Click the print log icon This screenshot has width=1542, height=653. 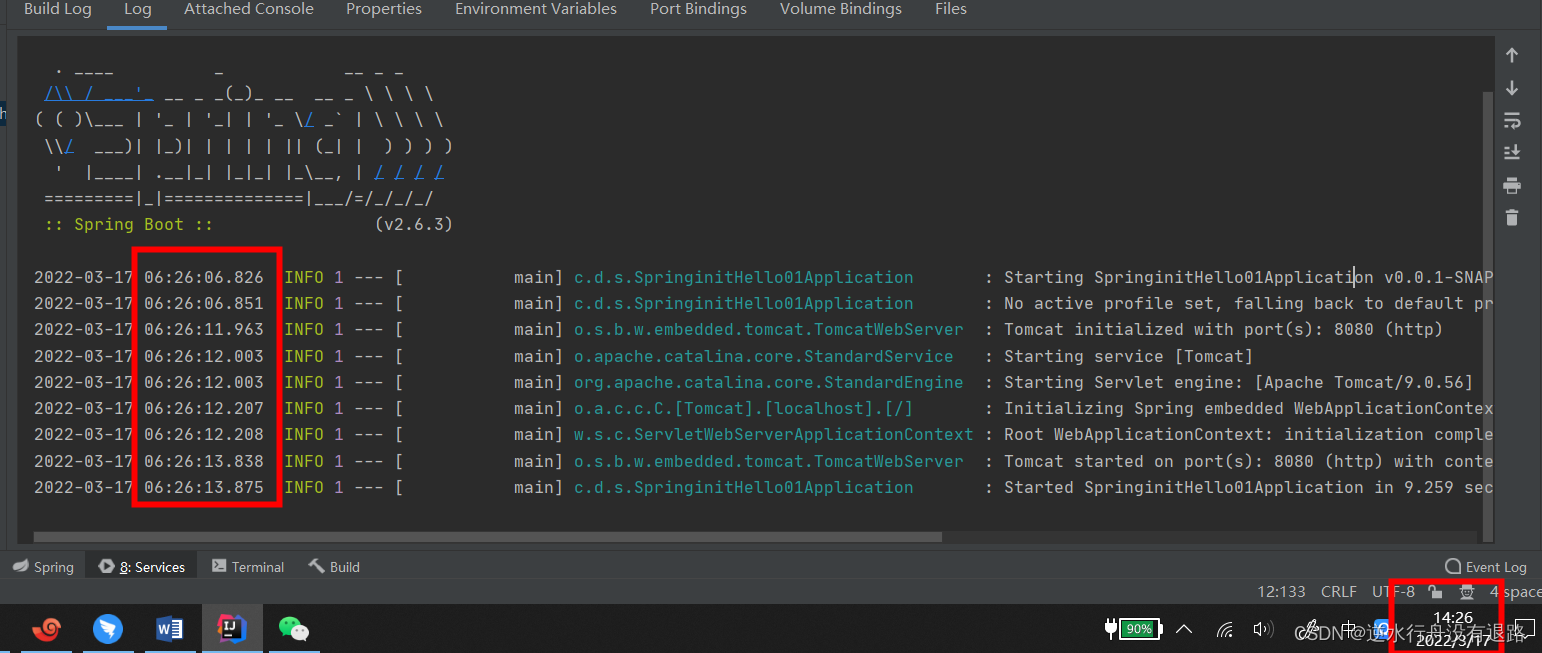click(x=1511, y=185)
